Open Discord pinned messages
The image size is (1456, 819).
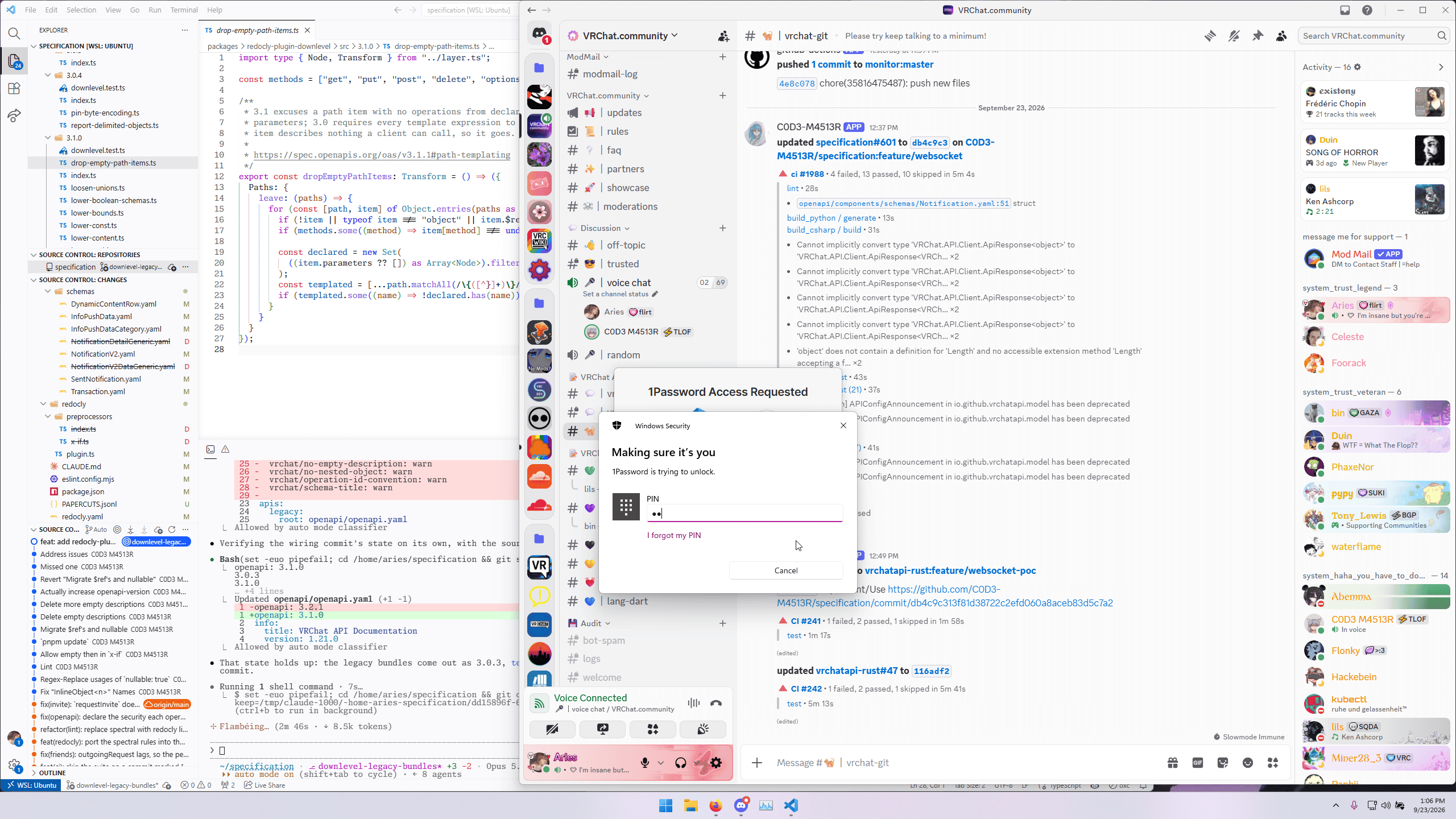pos(1258,36)
